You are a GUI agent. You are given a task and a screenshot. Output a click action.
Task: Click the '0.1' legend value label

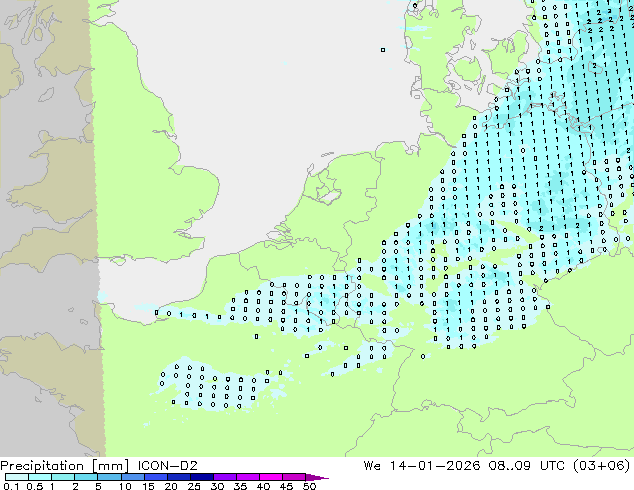[11, 486]
